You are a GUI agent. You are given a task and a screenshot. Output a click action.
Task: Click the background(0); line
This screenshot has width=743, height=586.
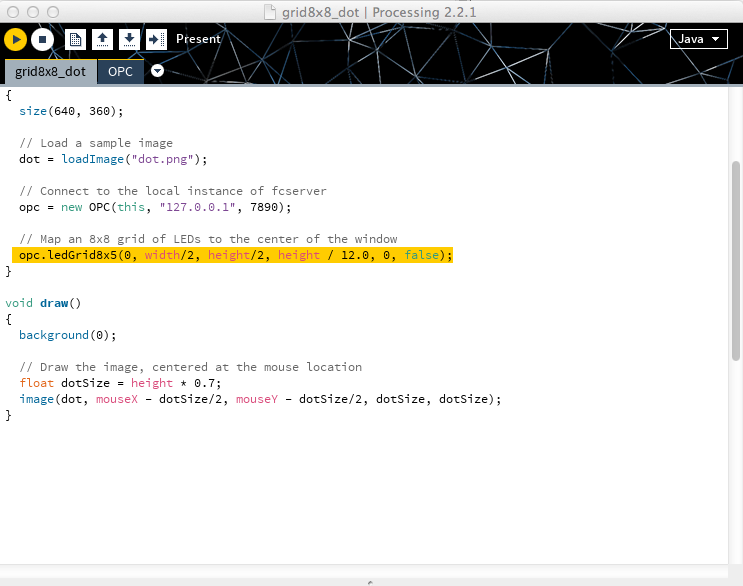[67, 335]
